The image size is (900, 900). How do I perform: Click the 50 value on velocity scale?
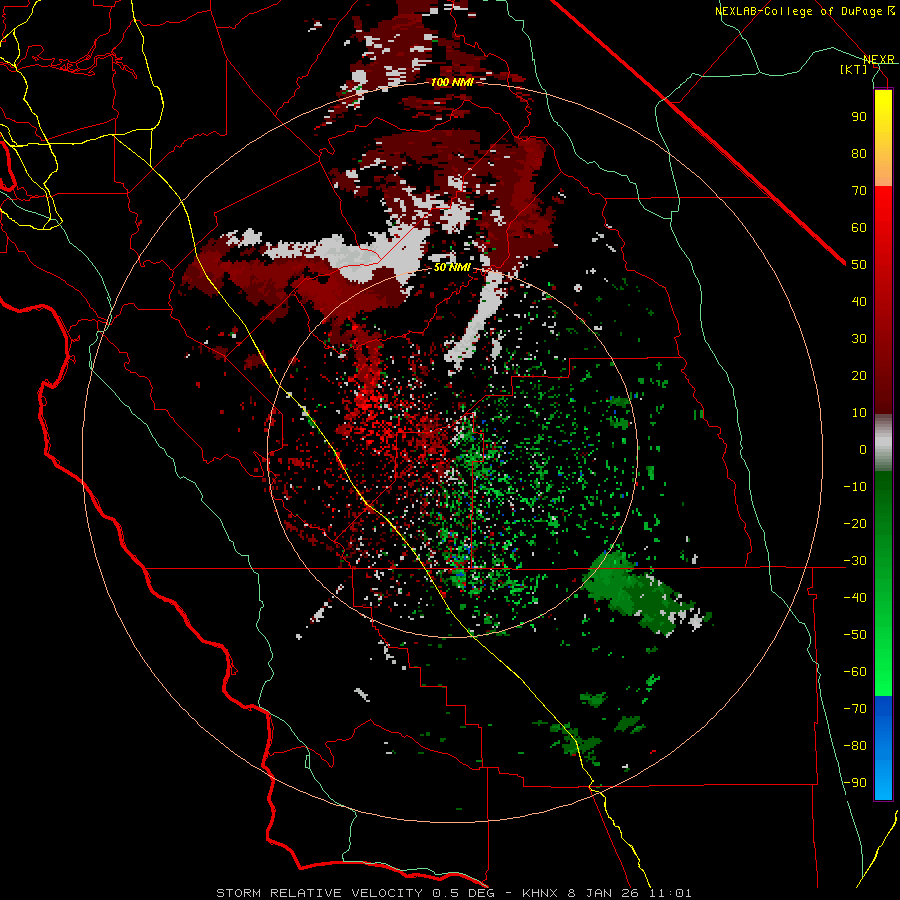859,265
